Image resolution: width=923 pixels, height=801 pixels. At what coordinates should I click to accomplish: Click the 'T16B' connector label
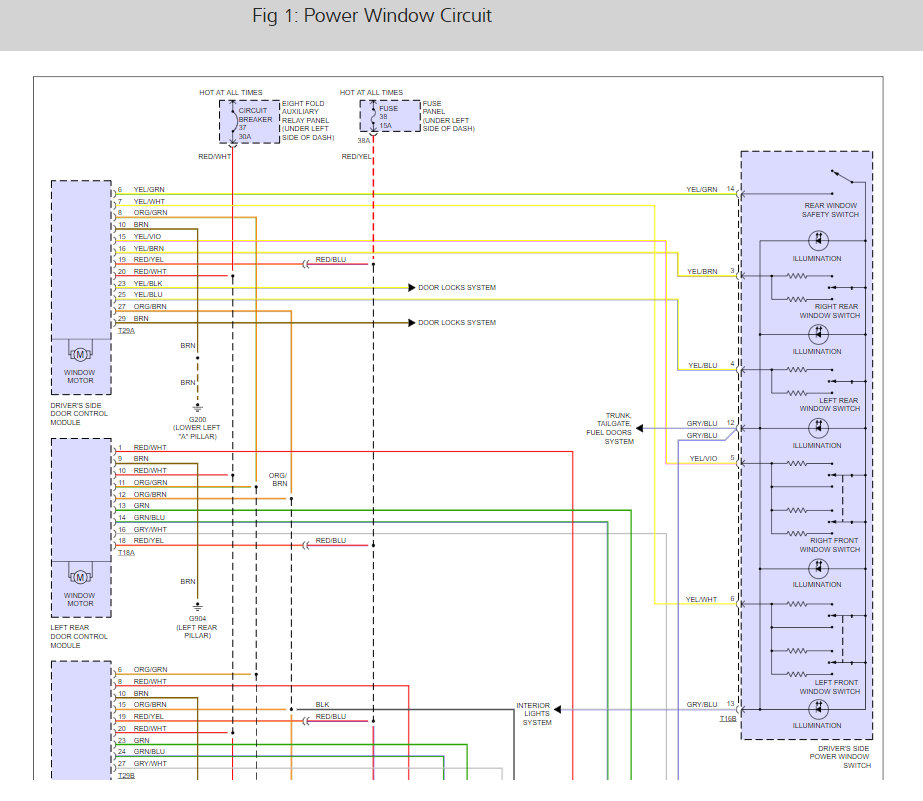[728, 719]
